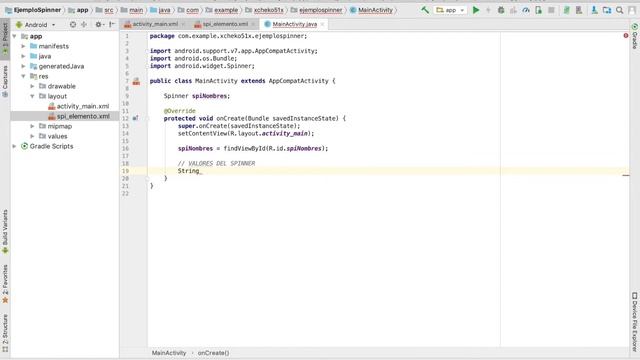Click the Stop square button in toolbar

(x=551, y=10)
